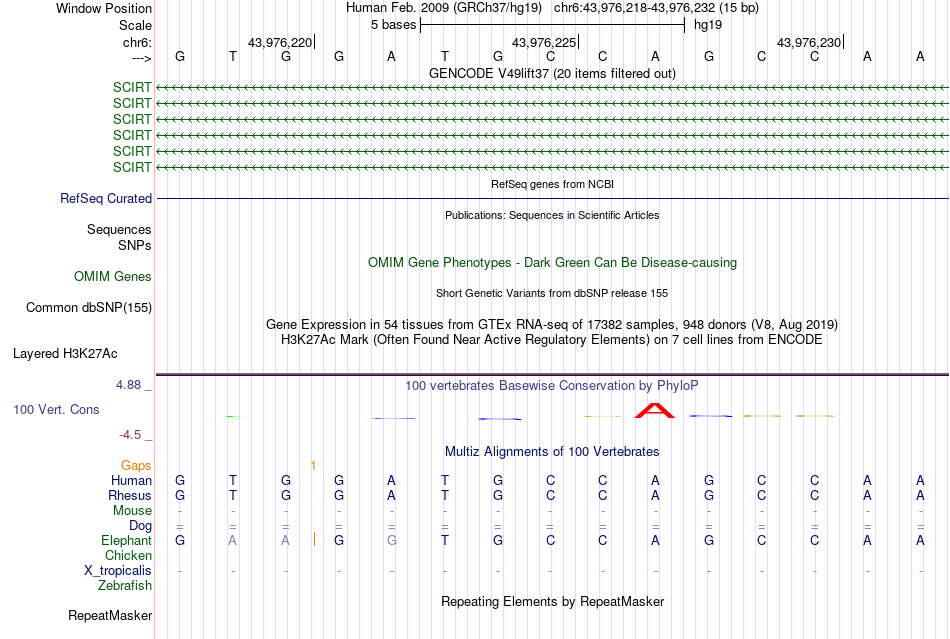Select the Elephant species row label

coord(126,540)
